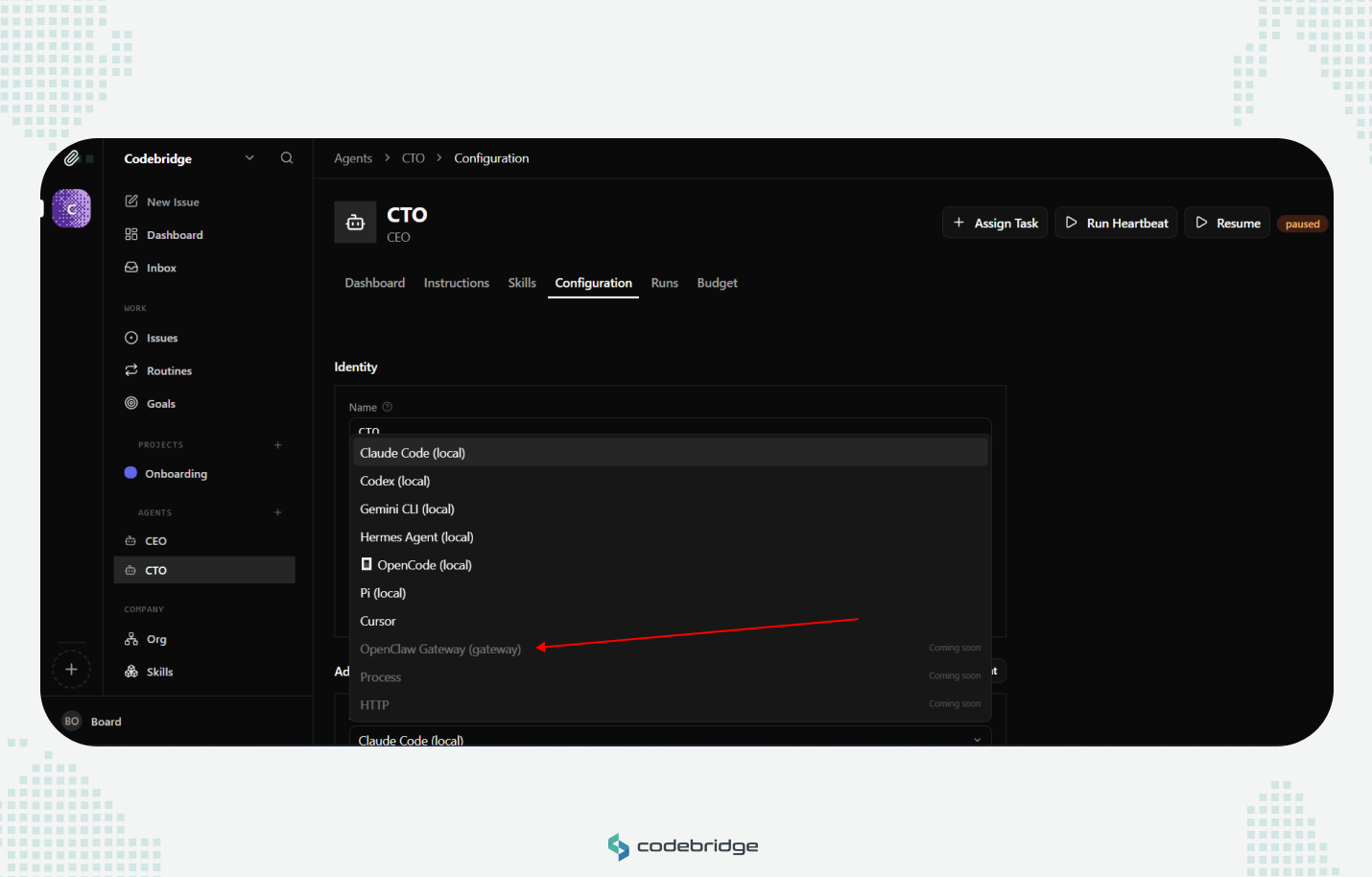Click the Identity section heading
This screenshot has height=877, width=1372.
pyautogui.click(x=356, y=367)
